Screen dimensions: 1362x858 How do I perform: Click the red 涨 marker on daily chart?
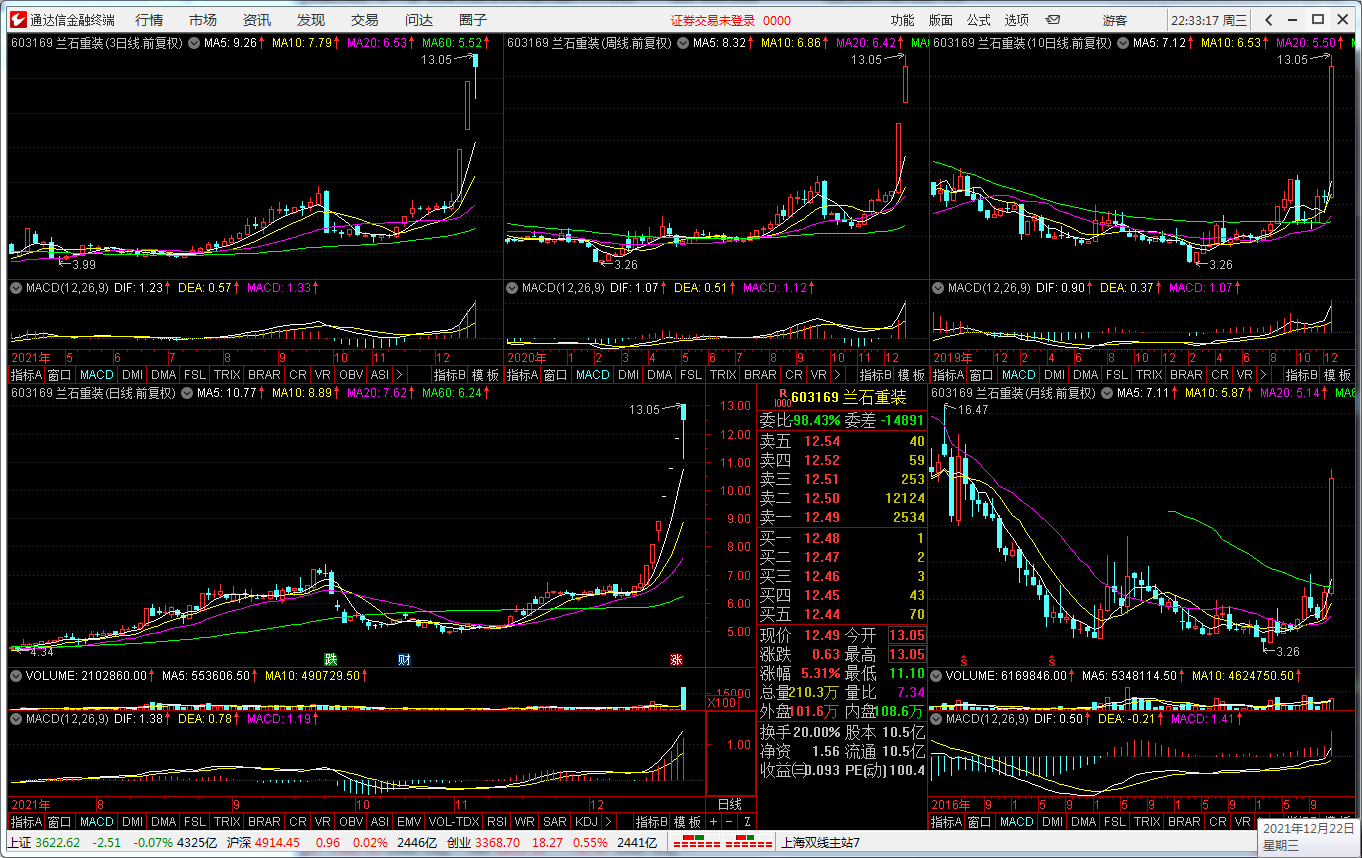click(x=676, y=660)
